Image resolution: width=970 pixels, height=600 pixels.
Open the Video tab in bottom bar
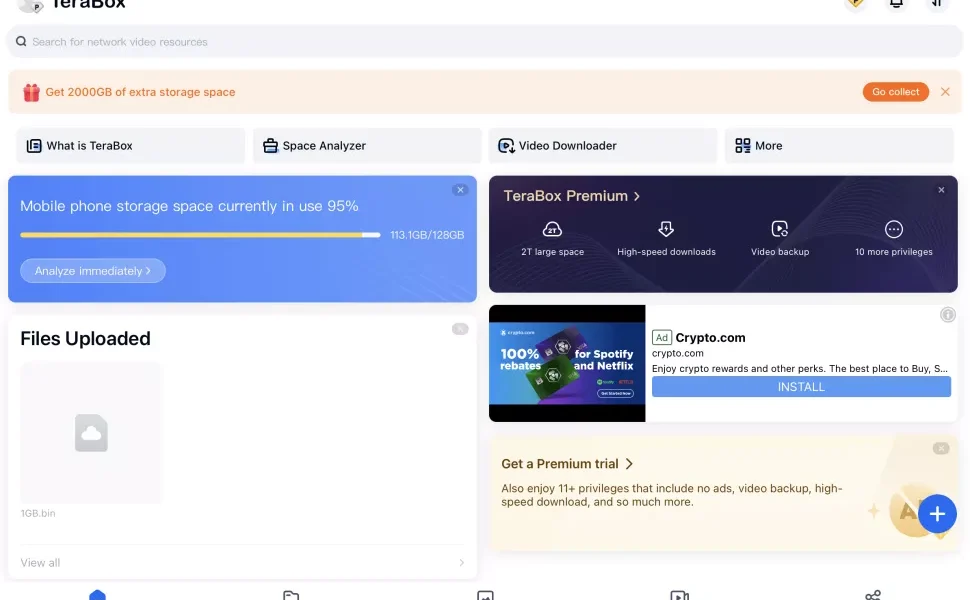[x=679, y=595]
